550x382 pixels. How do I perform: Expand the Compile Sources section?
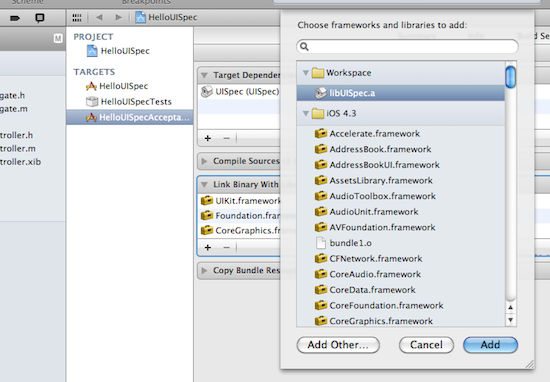(x=204, y=161)
